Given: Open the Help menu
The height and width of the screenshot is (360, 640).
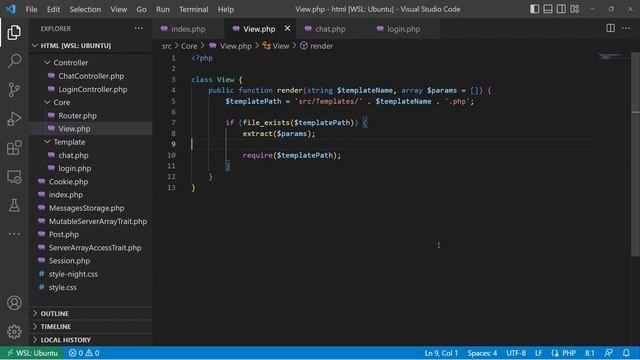Looking at the screenshot, I should click(x=226, y=9).
